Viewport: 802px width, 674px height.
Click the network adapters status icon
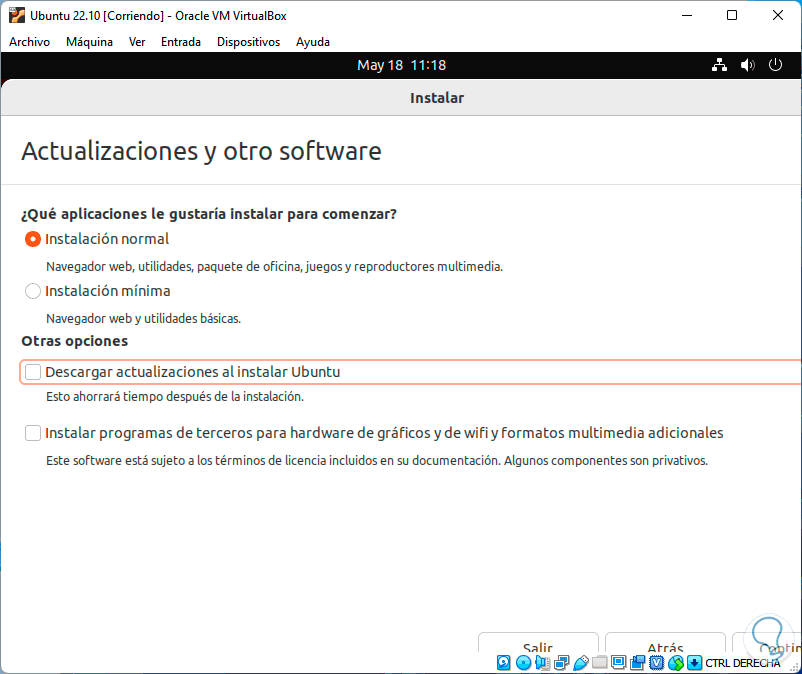[x=562, y=663]
